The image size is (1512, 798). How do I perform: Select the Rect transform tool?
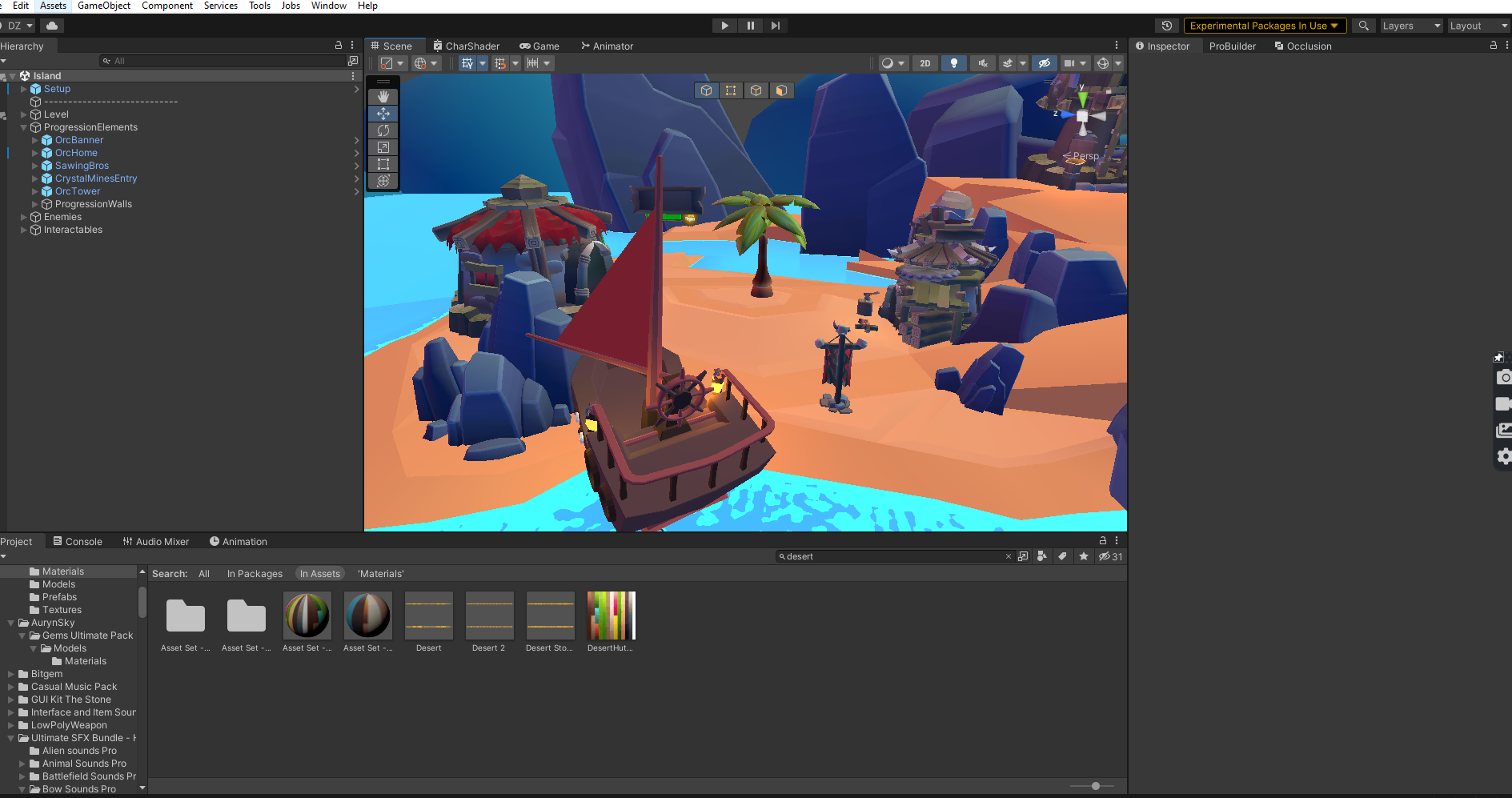point(383,164)
